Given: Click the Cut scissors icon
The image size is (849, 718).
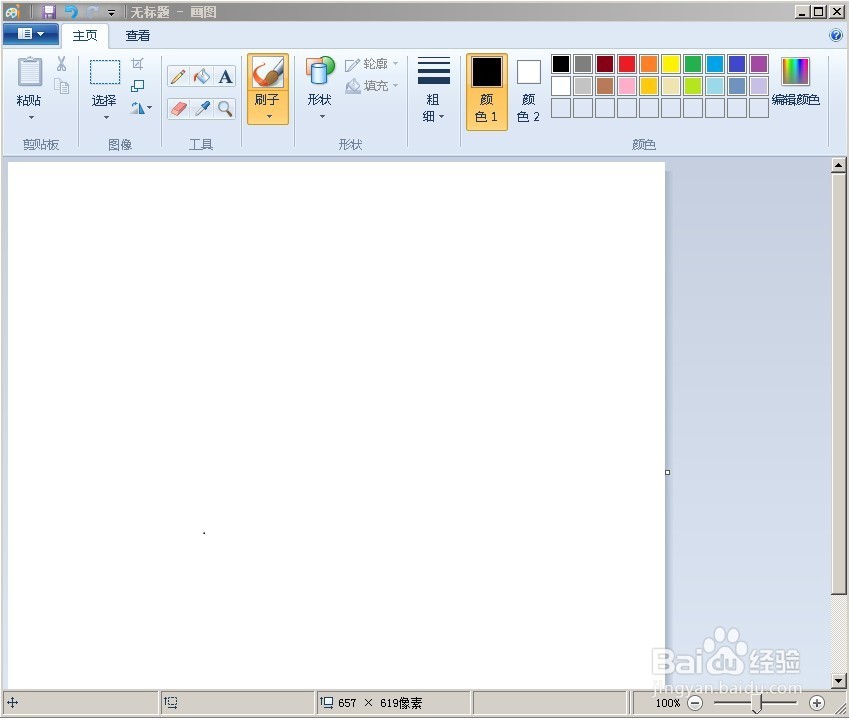Looking at the screenshot, I should (x=61, y=64).
